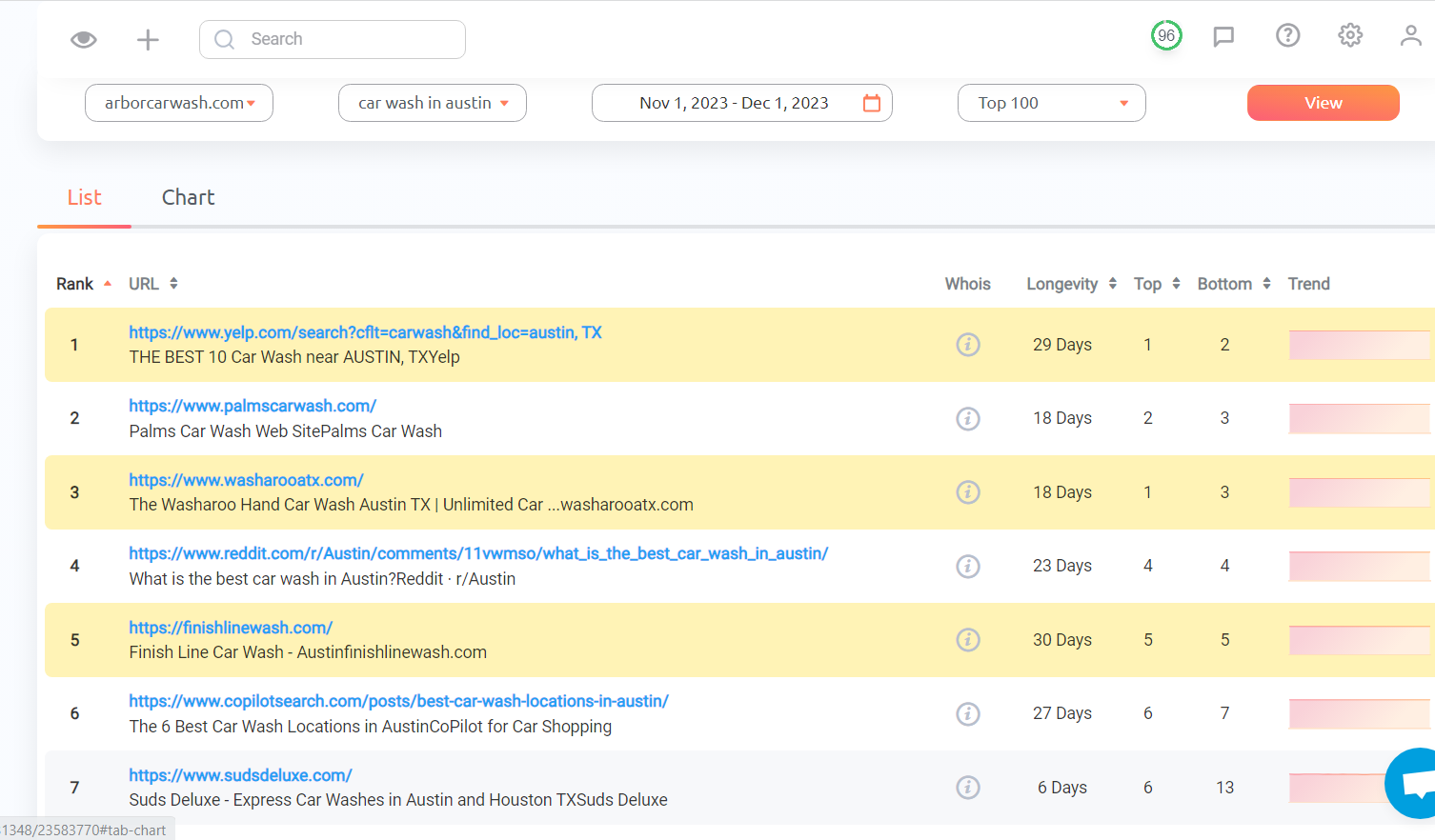
Task: Open the palmscarwash.com link
Action: pos(253,406)
